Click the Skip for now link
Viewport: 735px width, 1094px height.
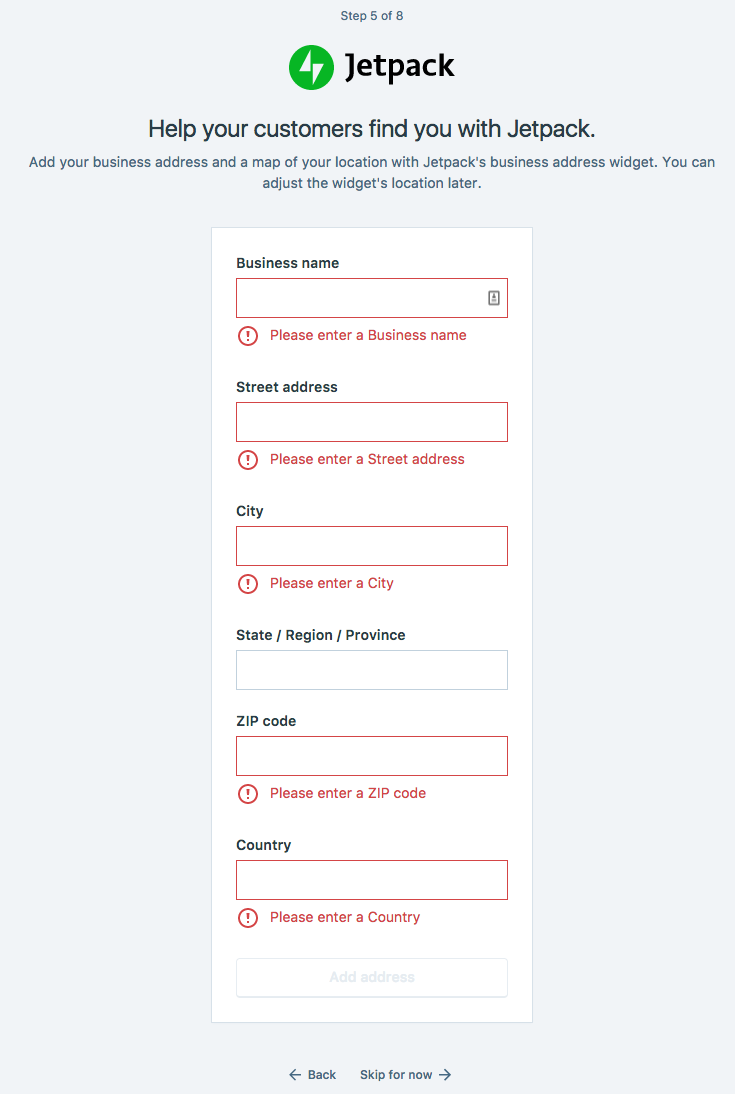pyautogui.click(x=396, y=1075)
